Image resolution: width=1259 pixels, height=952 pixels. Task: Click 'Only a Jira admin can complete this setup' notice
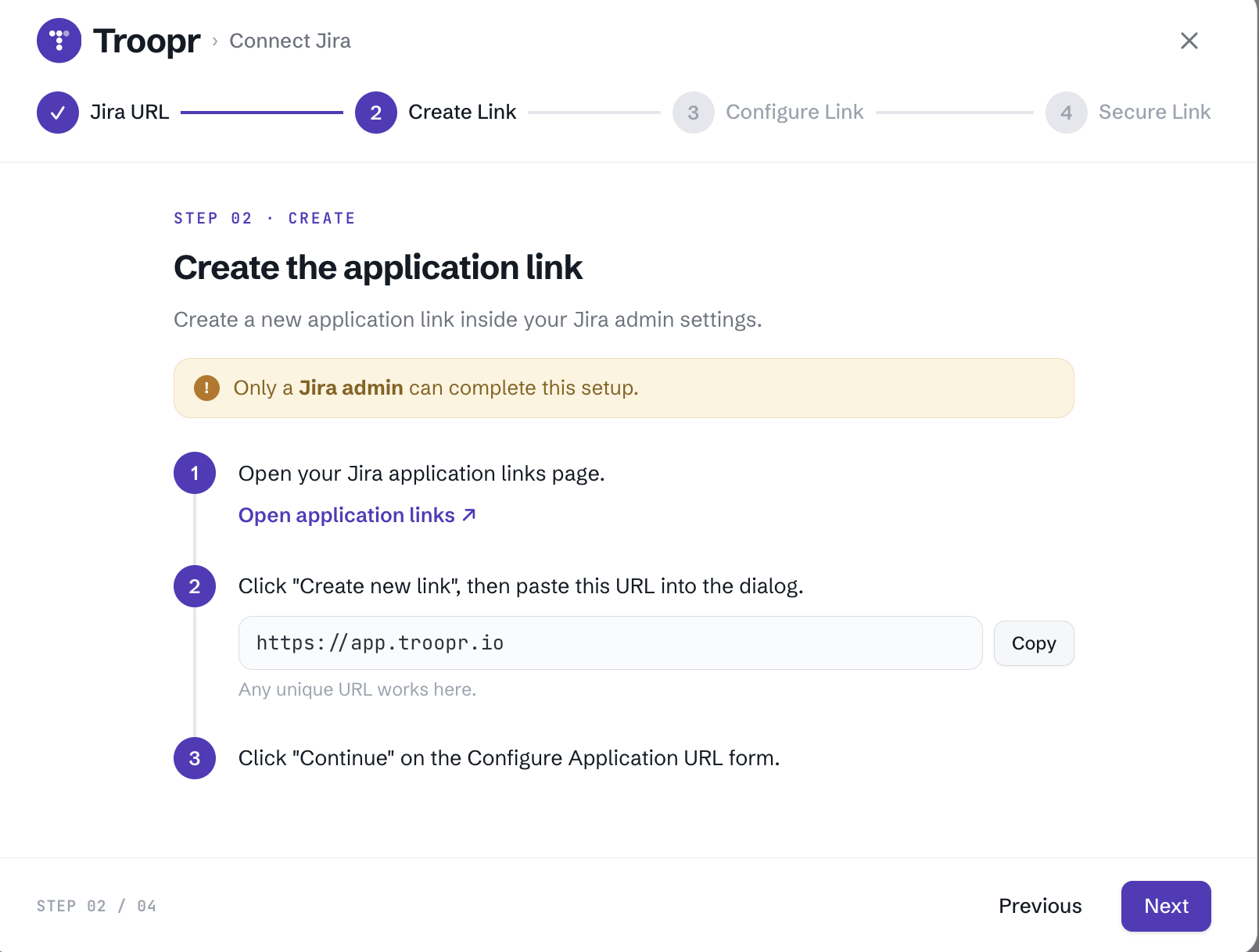[x=623, y=388]
